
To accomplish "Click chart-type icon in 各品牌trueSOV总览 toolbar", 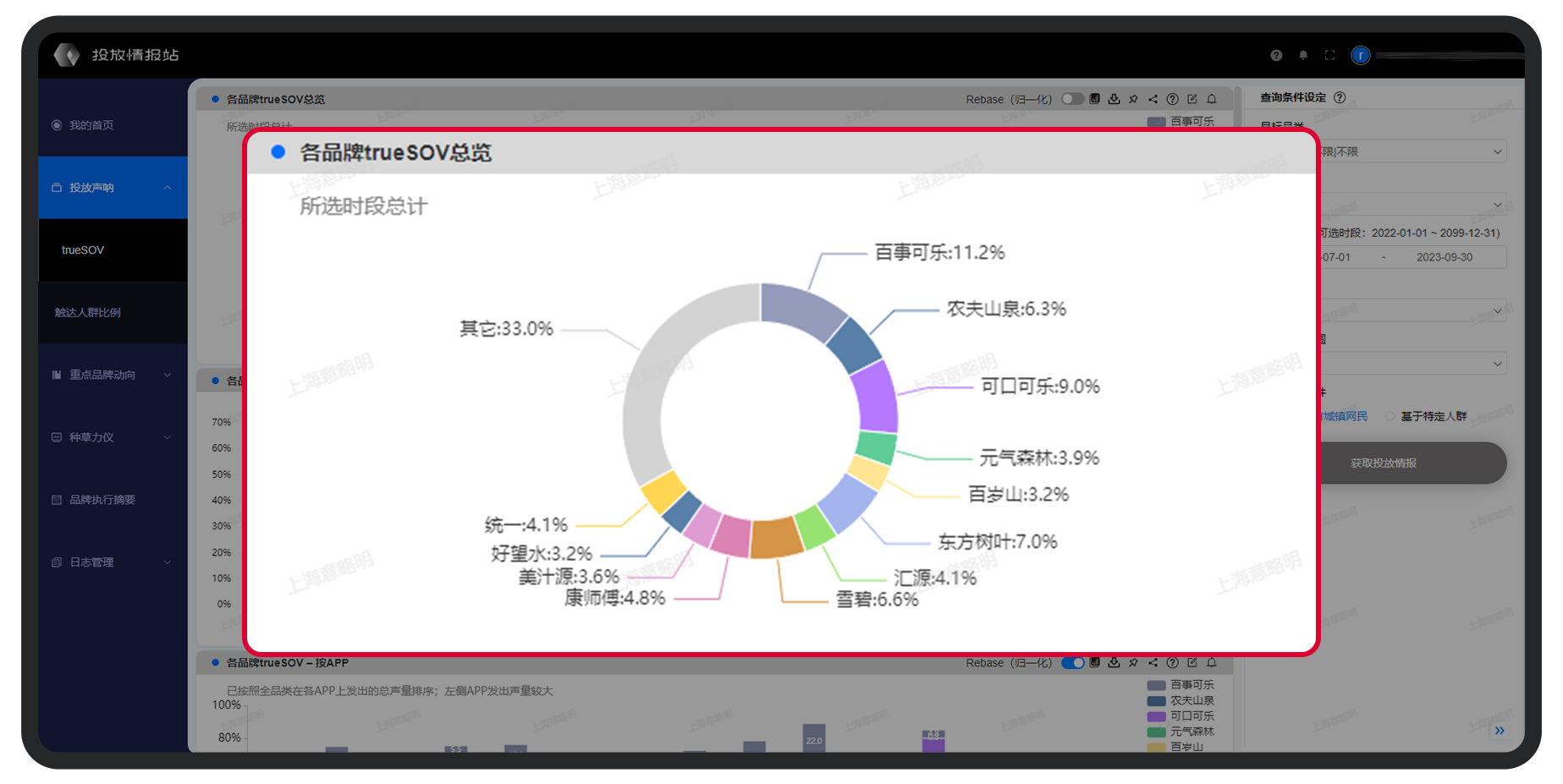I will point(1094,99).
